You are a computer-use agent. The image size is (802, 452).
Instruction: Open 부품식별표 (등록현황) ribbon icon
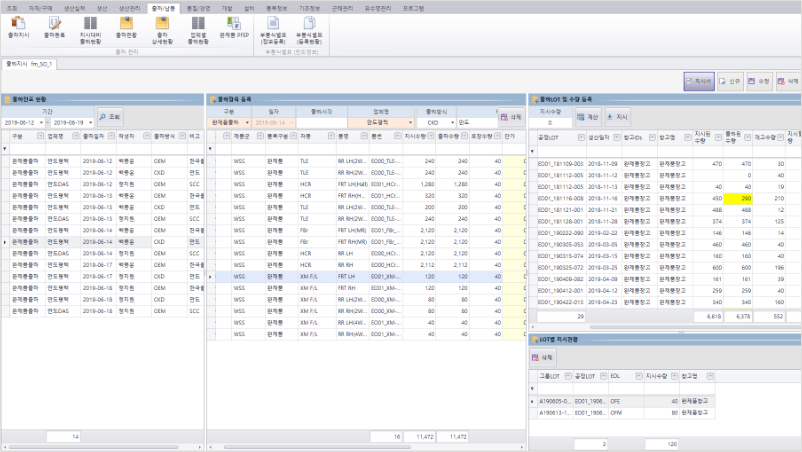tap(309, 30)
